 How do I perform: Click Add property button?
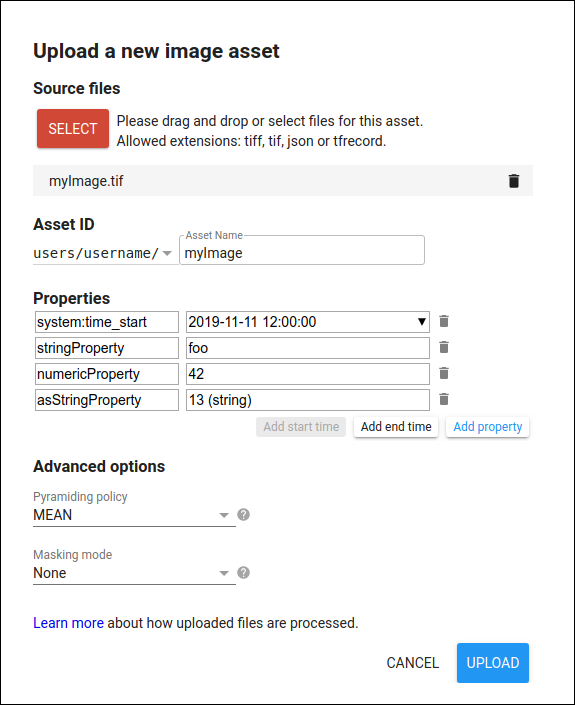coord(487,427)
